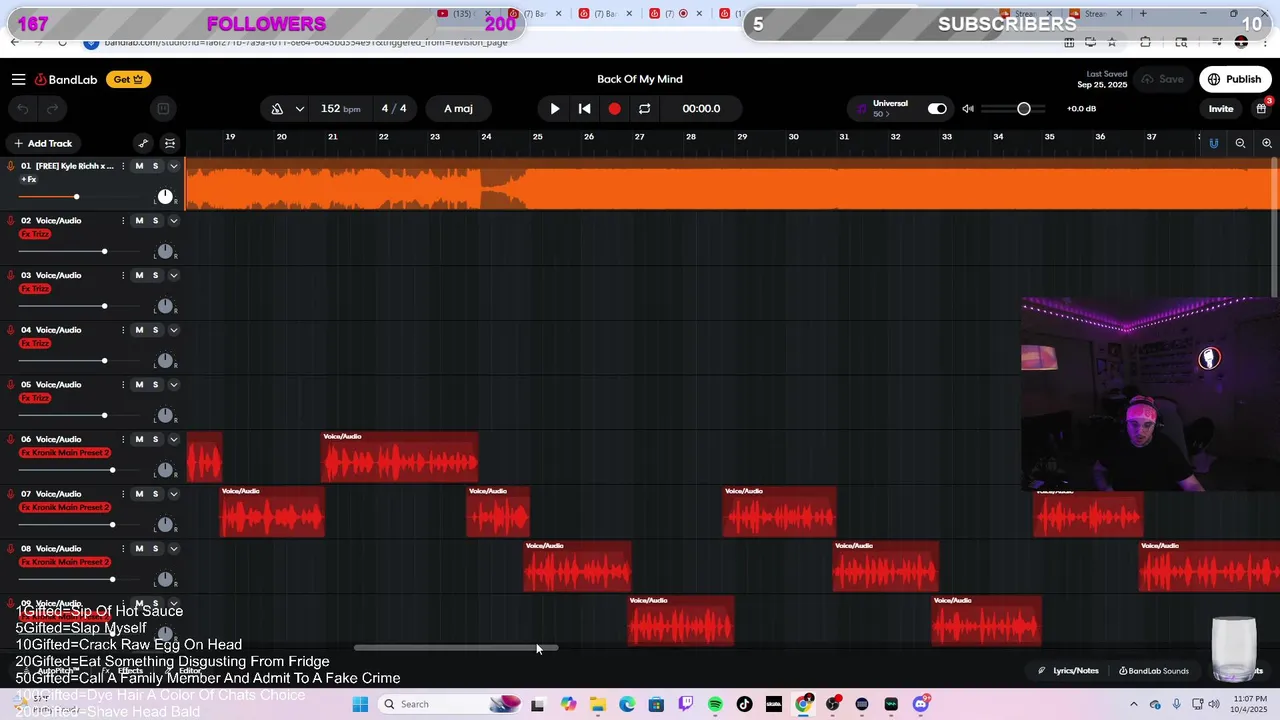Toggle the Universal mastering switch
Screen dimensions: 1280x720
[x=937, y=109]
